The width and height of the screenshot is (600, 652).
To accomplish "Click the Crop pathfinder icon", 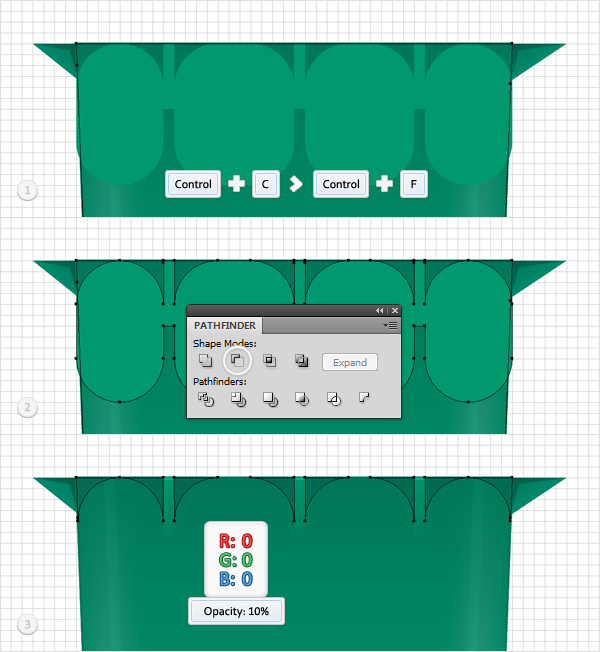I will point(302,399).
